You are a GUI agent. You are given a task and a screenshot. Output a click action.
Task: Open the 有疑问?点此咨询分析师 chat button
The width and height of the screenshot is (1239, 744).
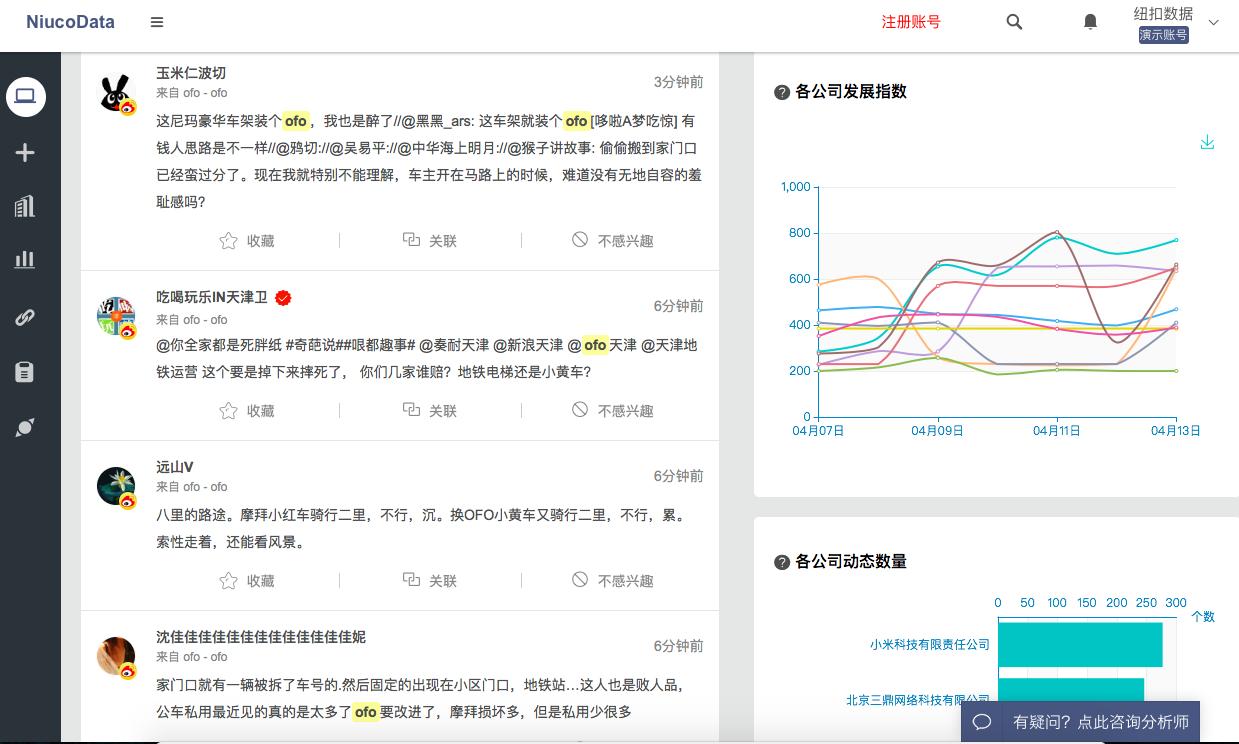(1080, 722)
